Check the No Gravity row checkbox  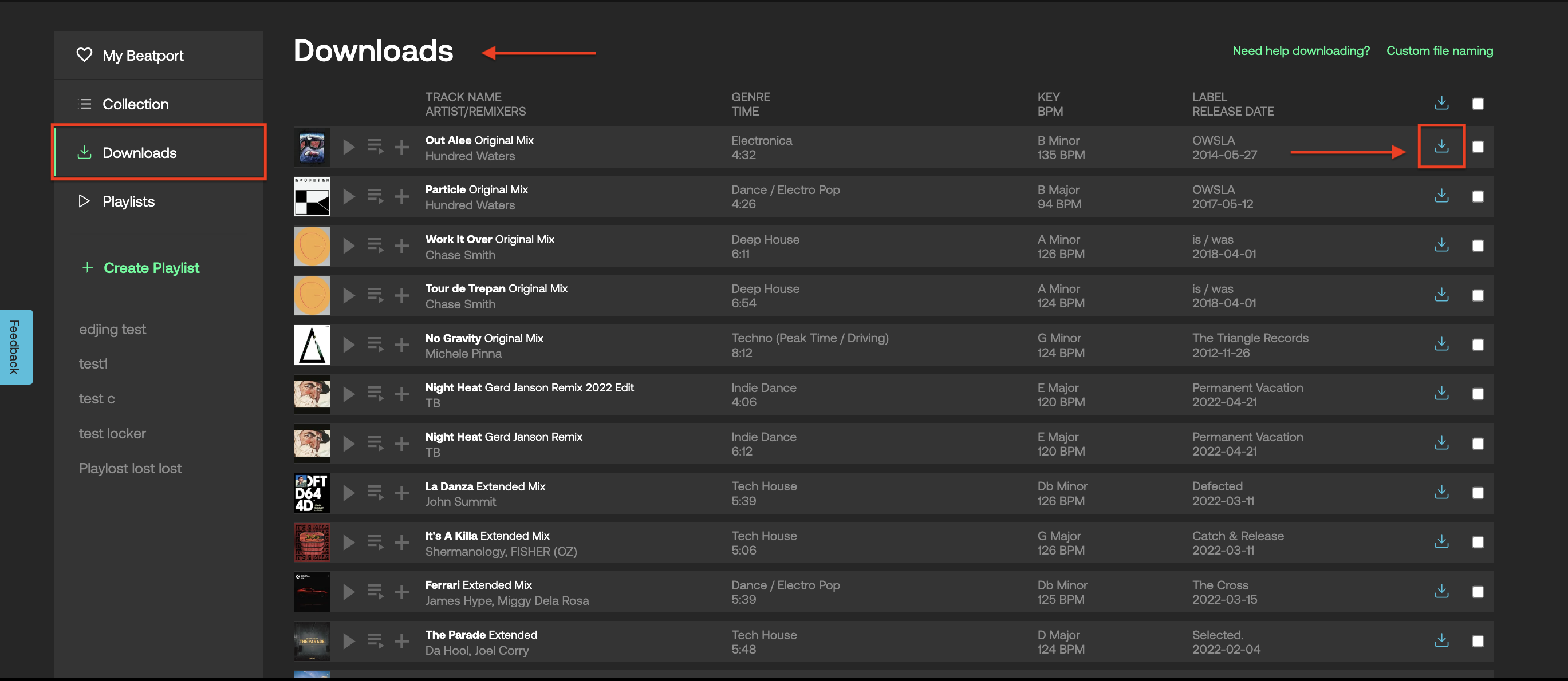pos(1478,345)
